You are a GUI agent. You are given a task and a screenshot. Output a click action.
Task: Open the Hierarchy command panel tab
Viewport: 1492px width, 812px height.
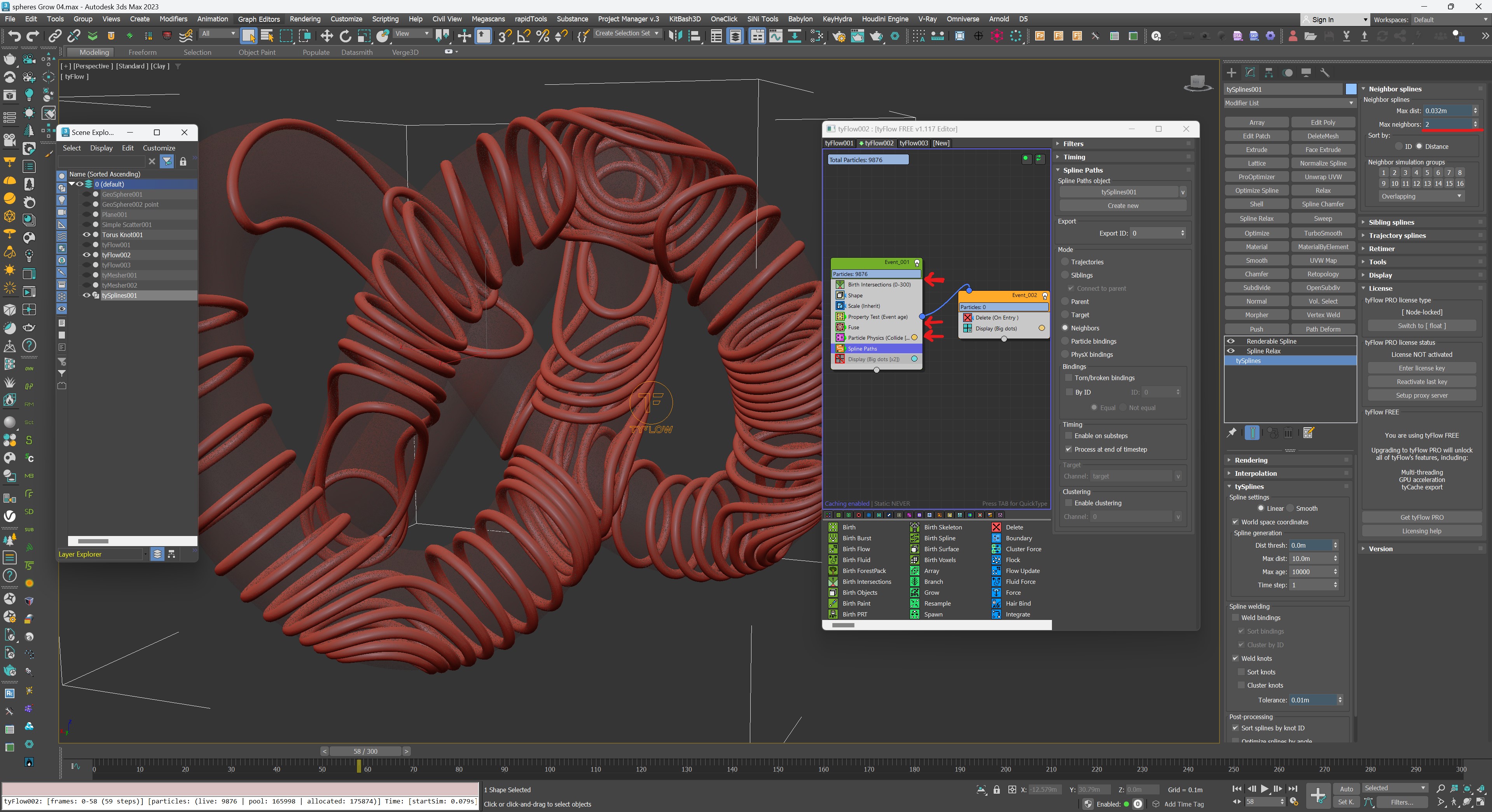tap(1269, 72)
